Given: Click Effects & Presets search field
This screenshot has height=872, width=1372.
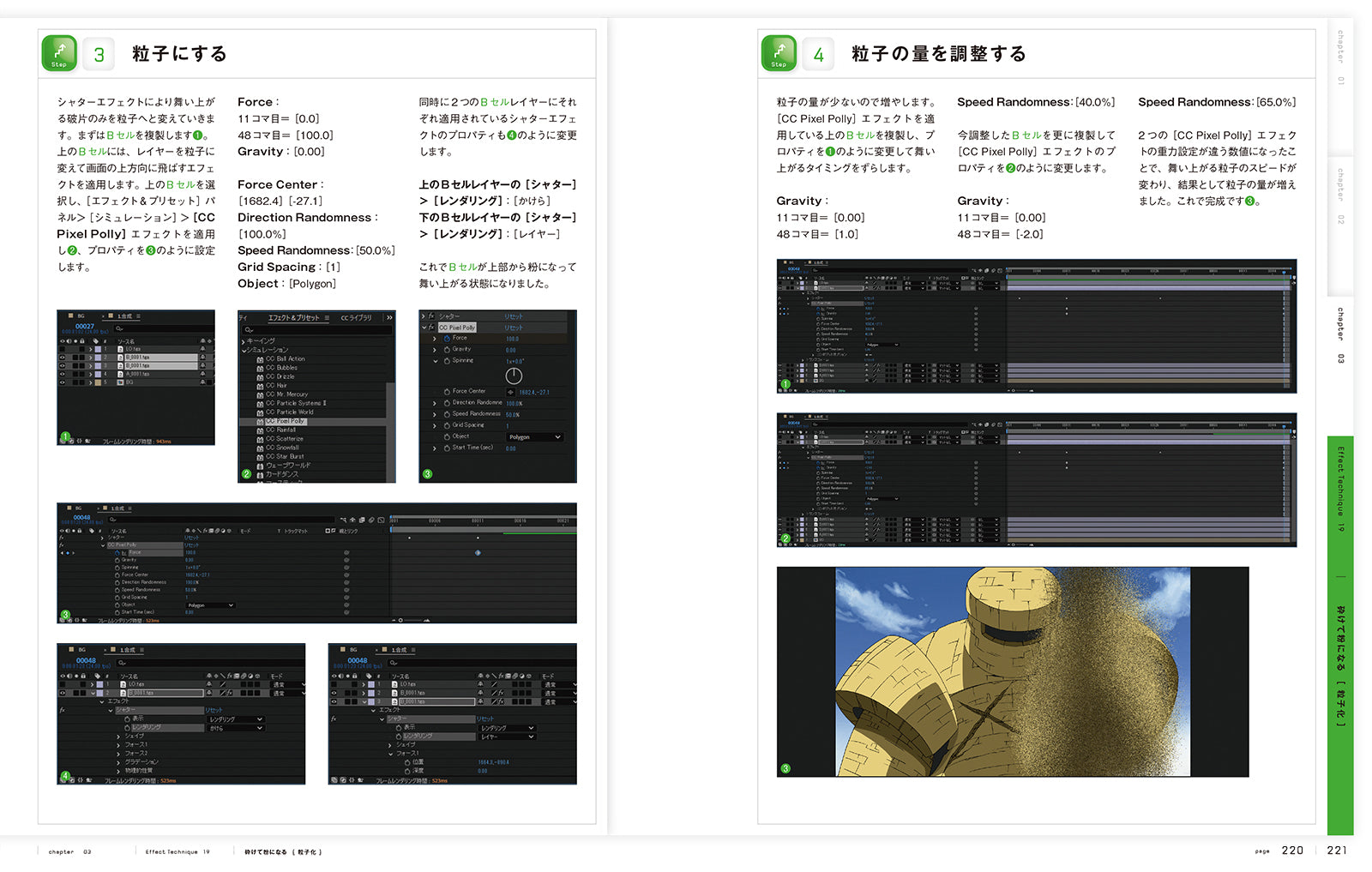Looking at the screenshot, I should (317, 330).
